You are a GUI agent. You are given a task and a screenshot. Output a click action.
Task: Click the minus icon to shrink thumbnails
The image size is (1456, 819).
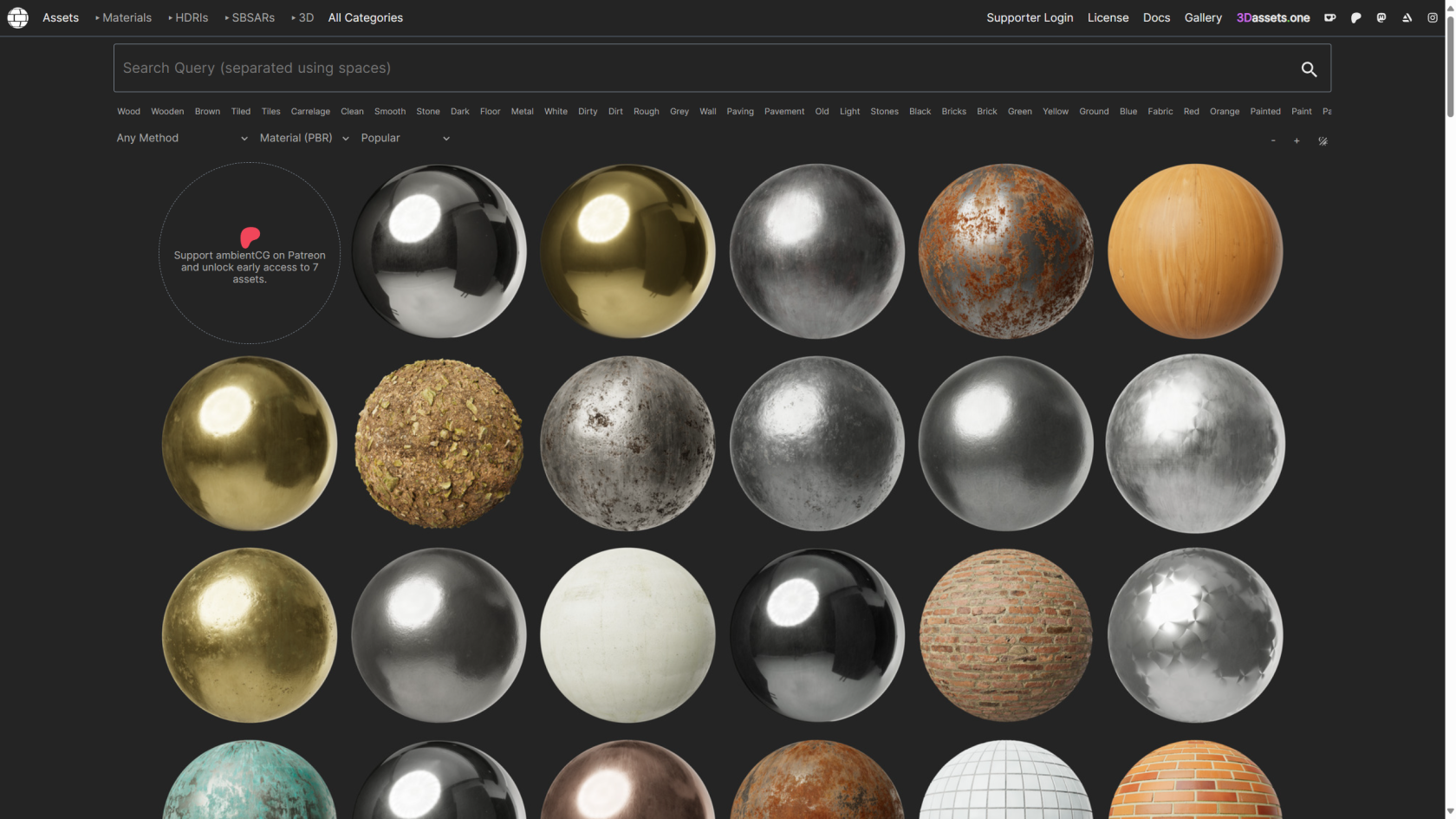tap(1273, 140)
